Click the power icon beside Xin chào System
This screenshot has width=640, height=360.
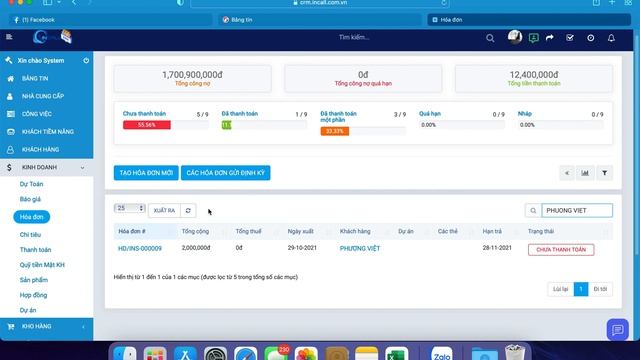point(86,60)
